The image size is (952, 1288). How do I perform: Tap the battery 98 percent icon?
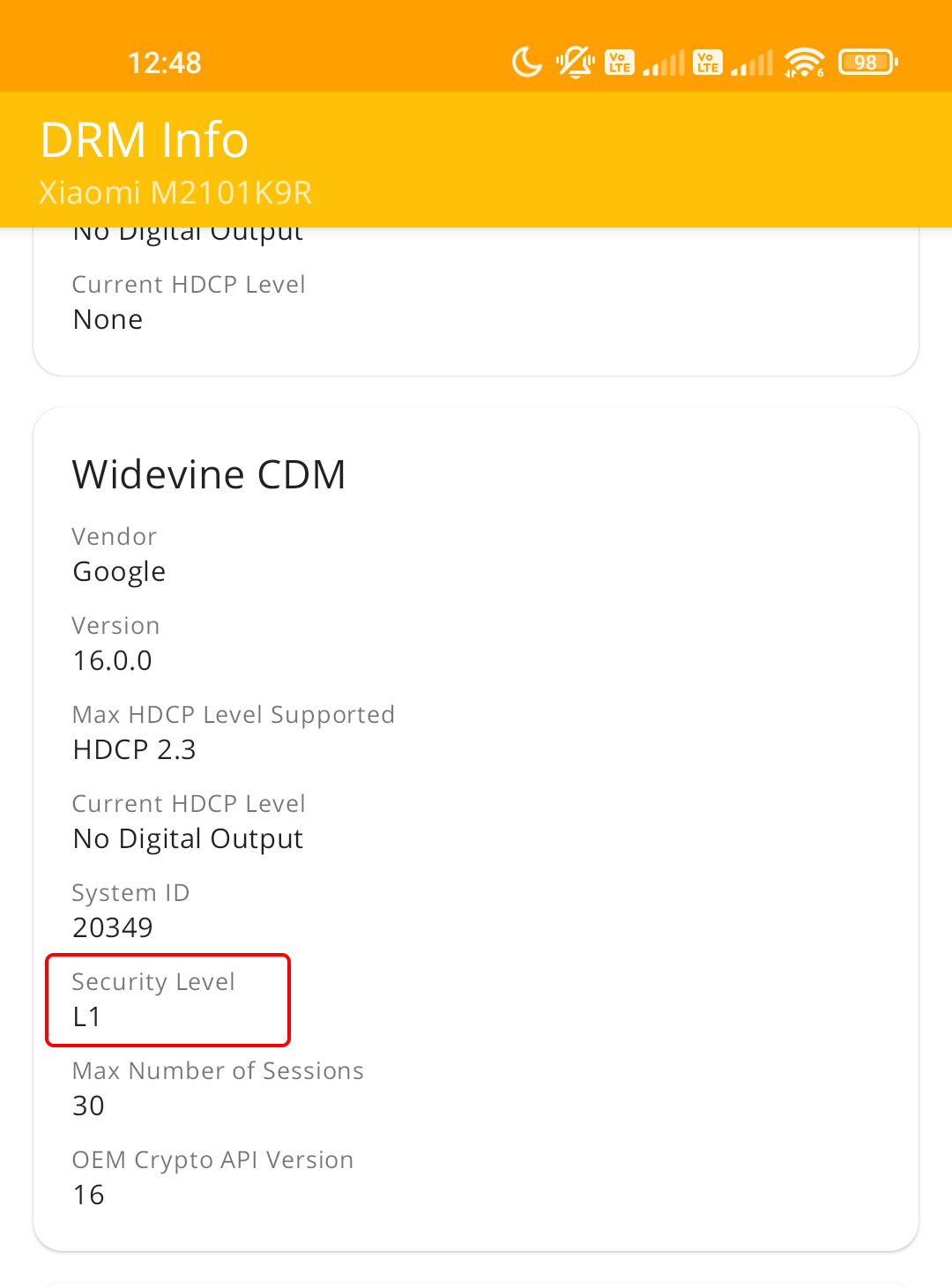point(868,63)
